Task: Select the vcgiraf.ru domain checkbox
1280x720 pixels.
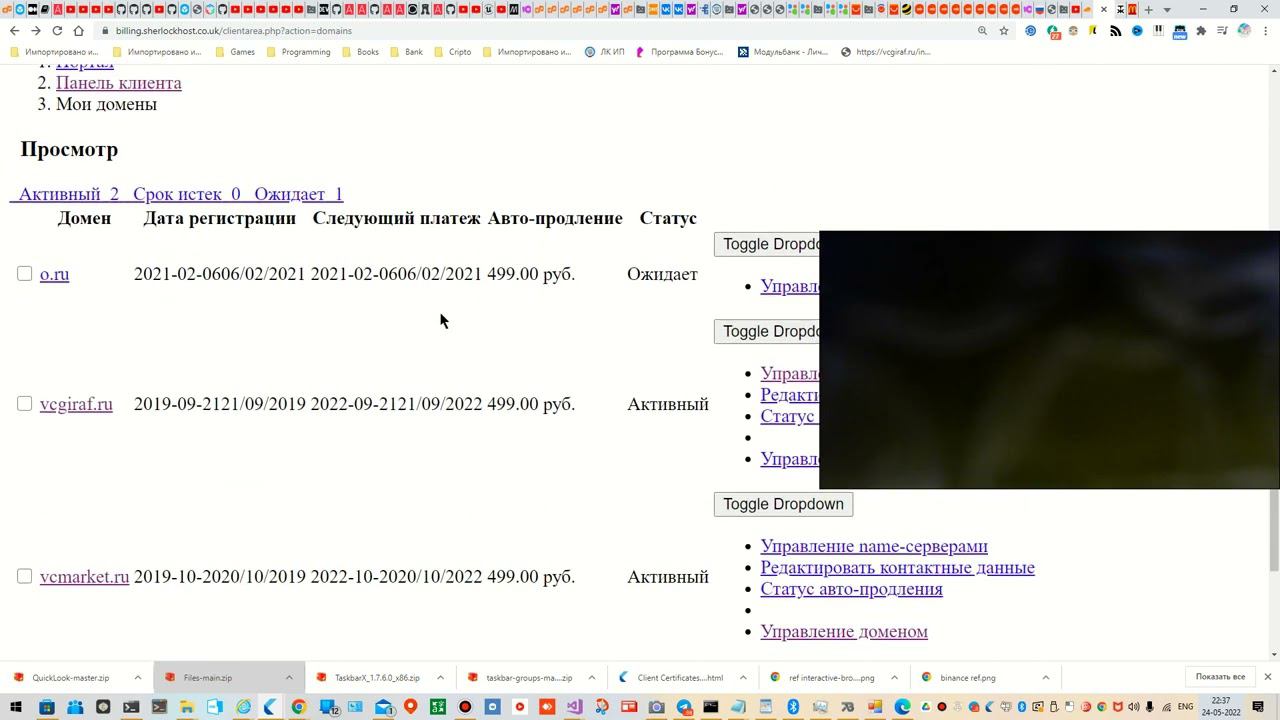Action: 25,404
